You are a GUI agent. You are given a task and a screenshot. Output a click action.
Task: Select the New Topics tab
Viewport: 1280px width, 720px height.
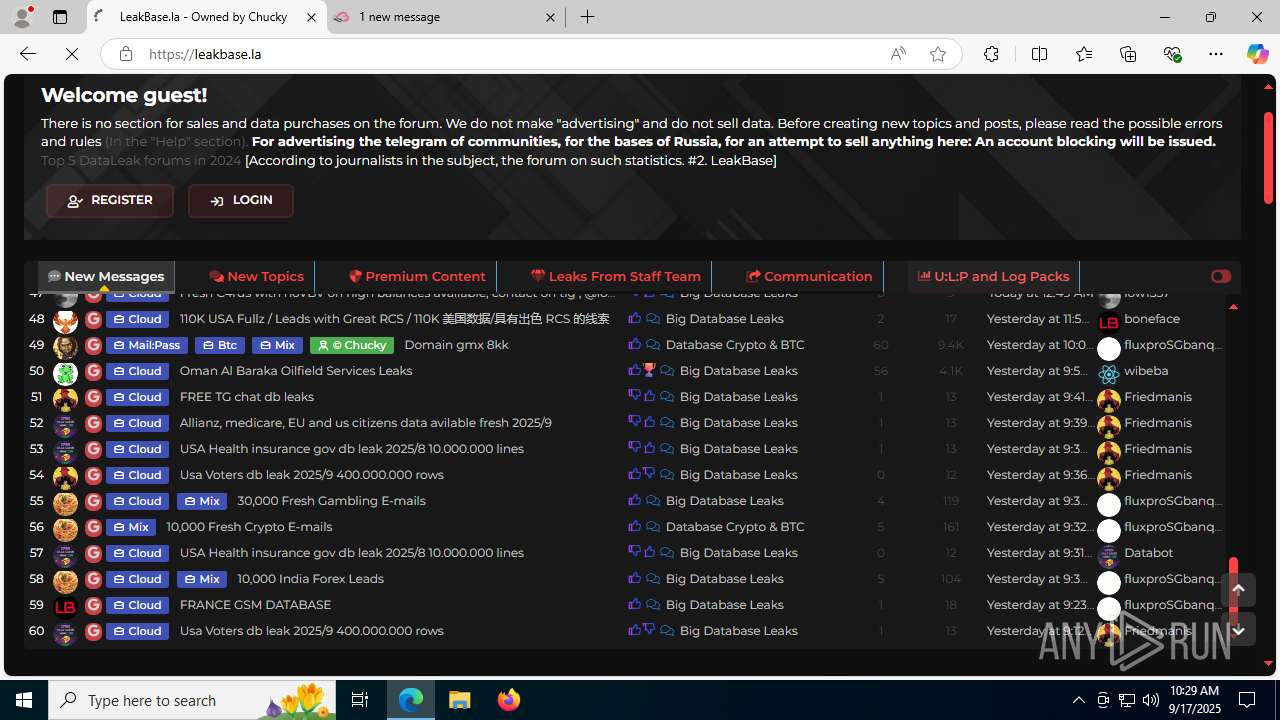point(257,276)
